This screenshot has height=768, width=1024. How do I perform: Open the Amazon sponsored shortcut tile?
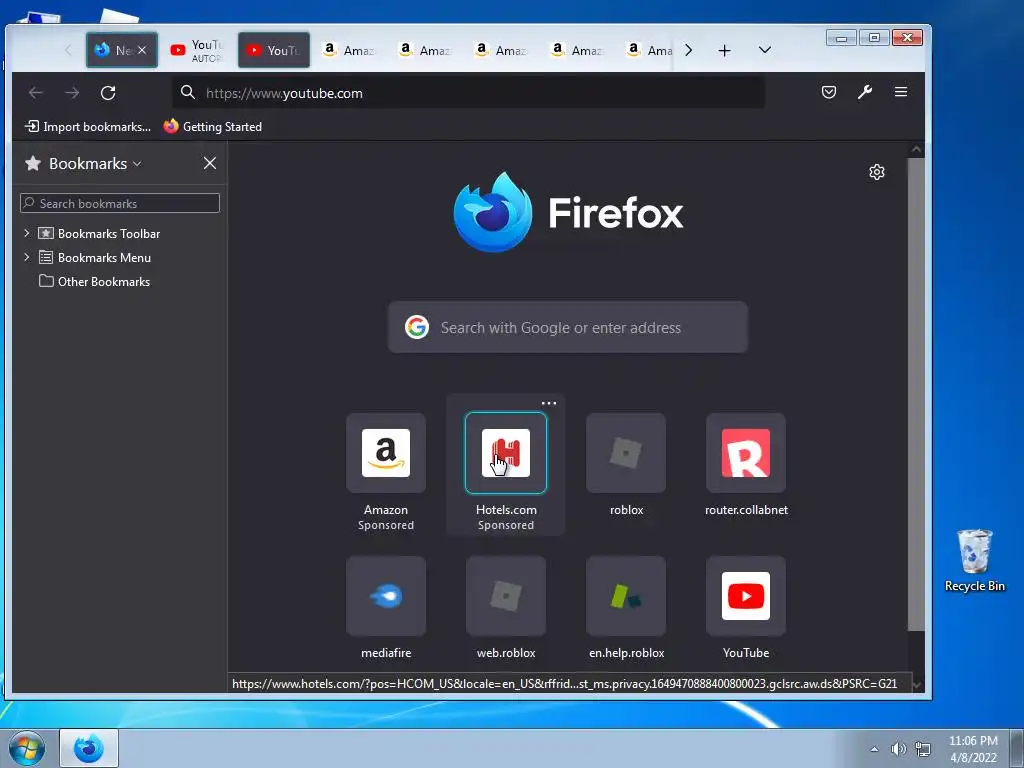386,453
